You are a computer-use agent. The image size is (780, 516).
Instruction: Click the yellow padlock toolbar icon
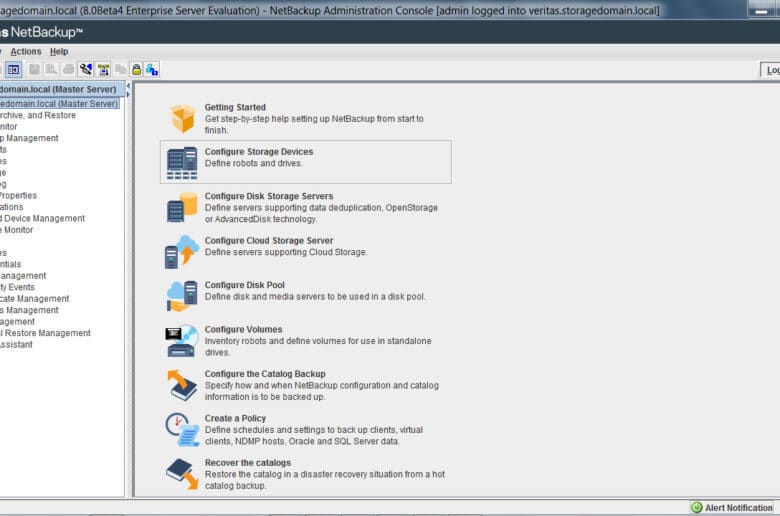point(136,70)
